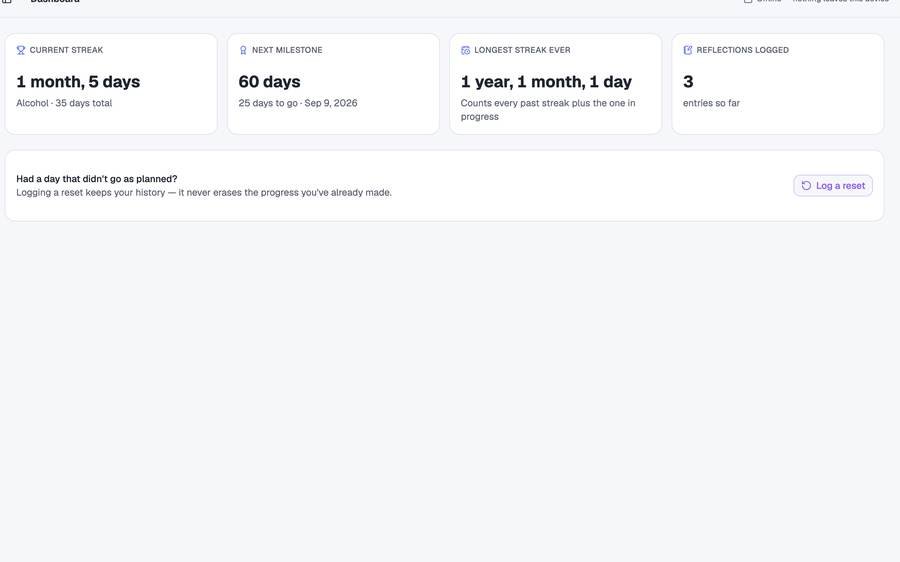Click '25 days to go · Sep 9, 2026'
The image size is (900, 562).
point(298,103)
